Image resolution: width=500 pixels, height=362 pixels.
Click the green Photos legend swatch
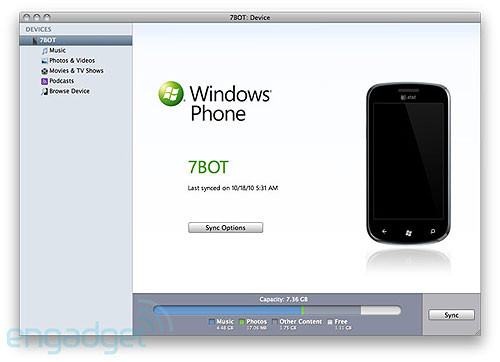242,322
